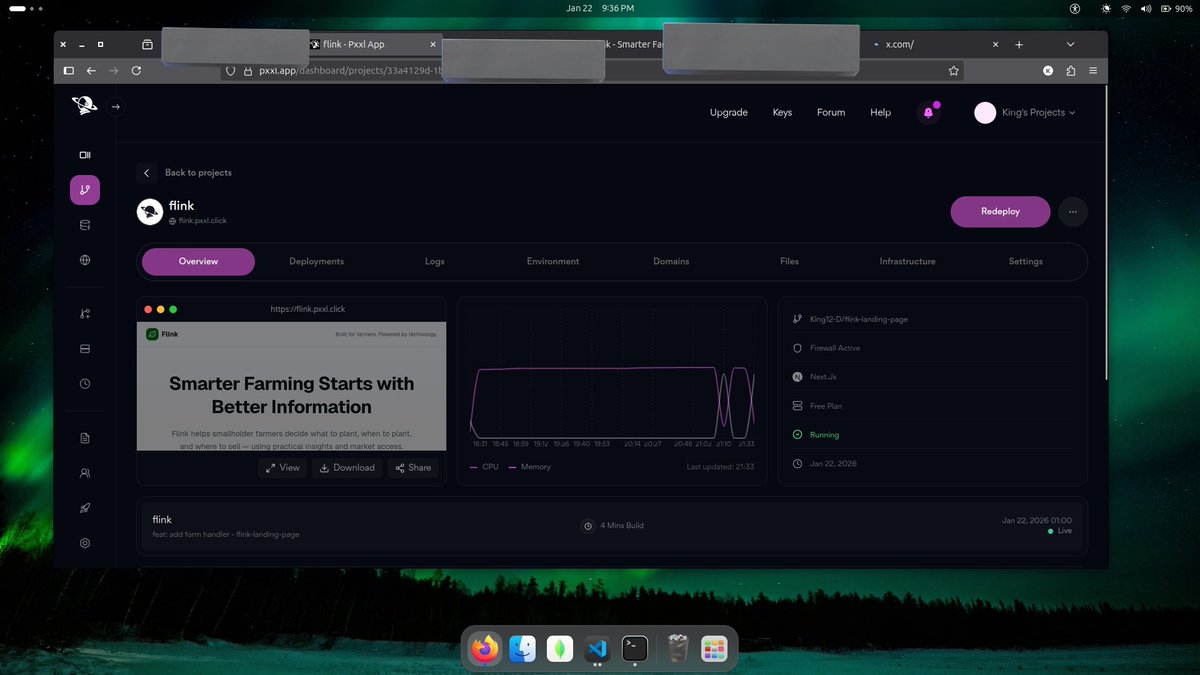1200x675 pixels.
Task: Toggle the Memory legend entry on the chart
Action: (530, 467)
